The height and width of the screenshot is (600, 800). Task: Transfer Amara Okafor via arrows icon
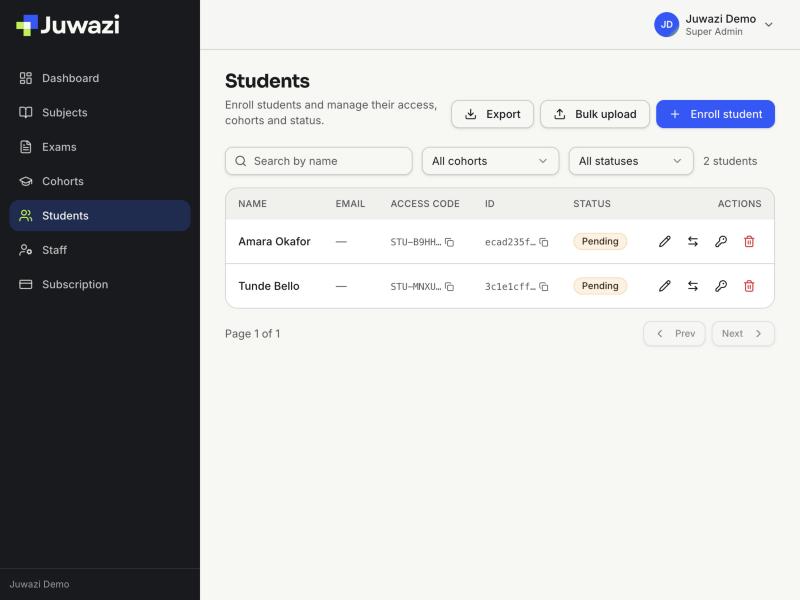coord(692,241)
